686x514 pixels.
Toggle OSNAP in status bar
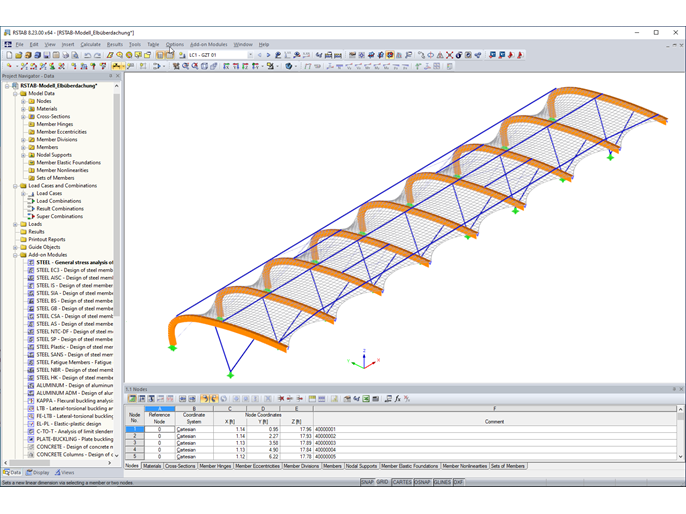422,482
